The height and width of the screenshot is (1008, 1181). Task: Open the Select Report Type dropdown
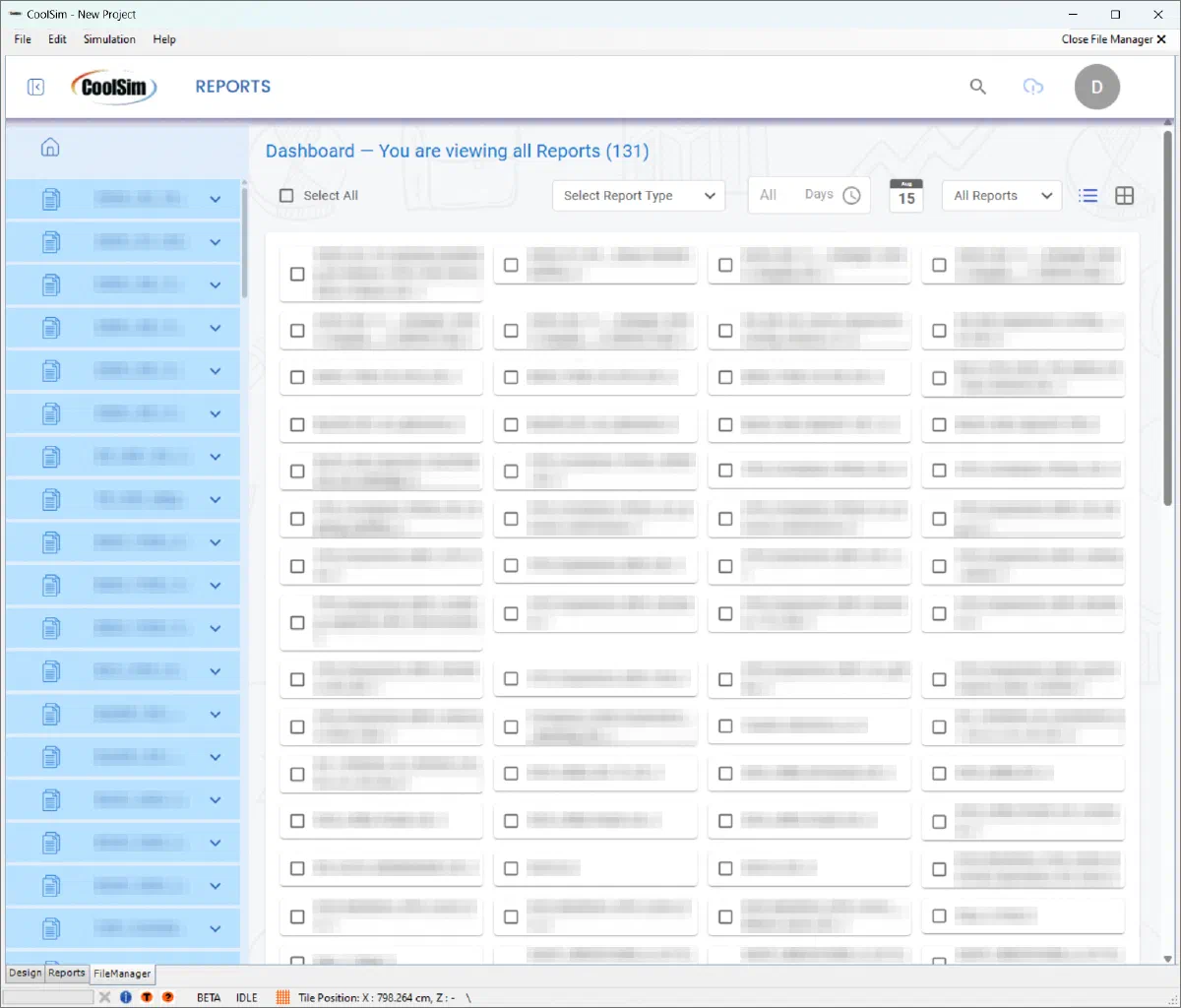(639, 195)
